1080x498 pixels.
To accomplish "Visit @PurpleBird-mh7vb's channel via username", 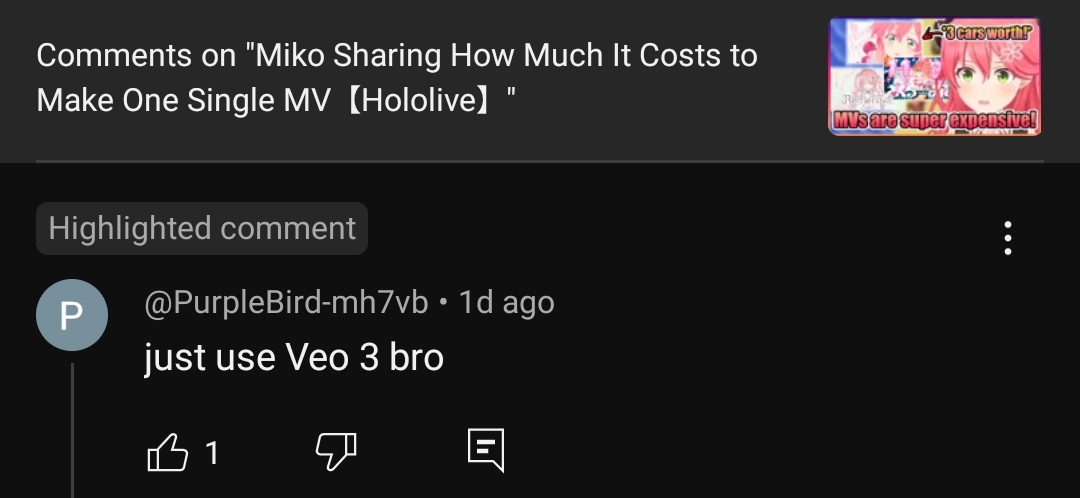I will 286,302.
